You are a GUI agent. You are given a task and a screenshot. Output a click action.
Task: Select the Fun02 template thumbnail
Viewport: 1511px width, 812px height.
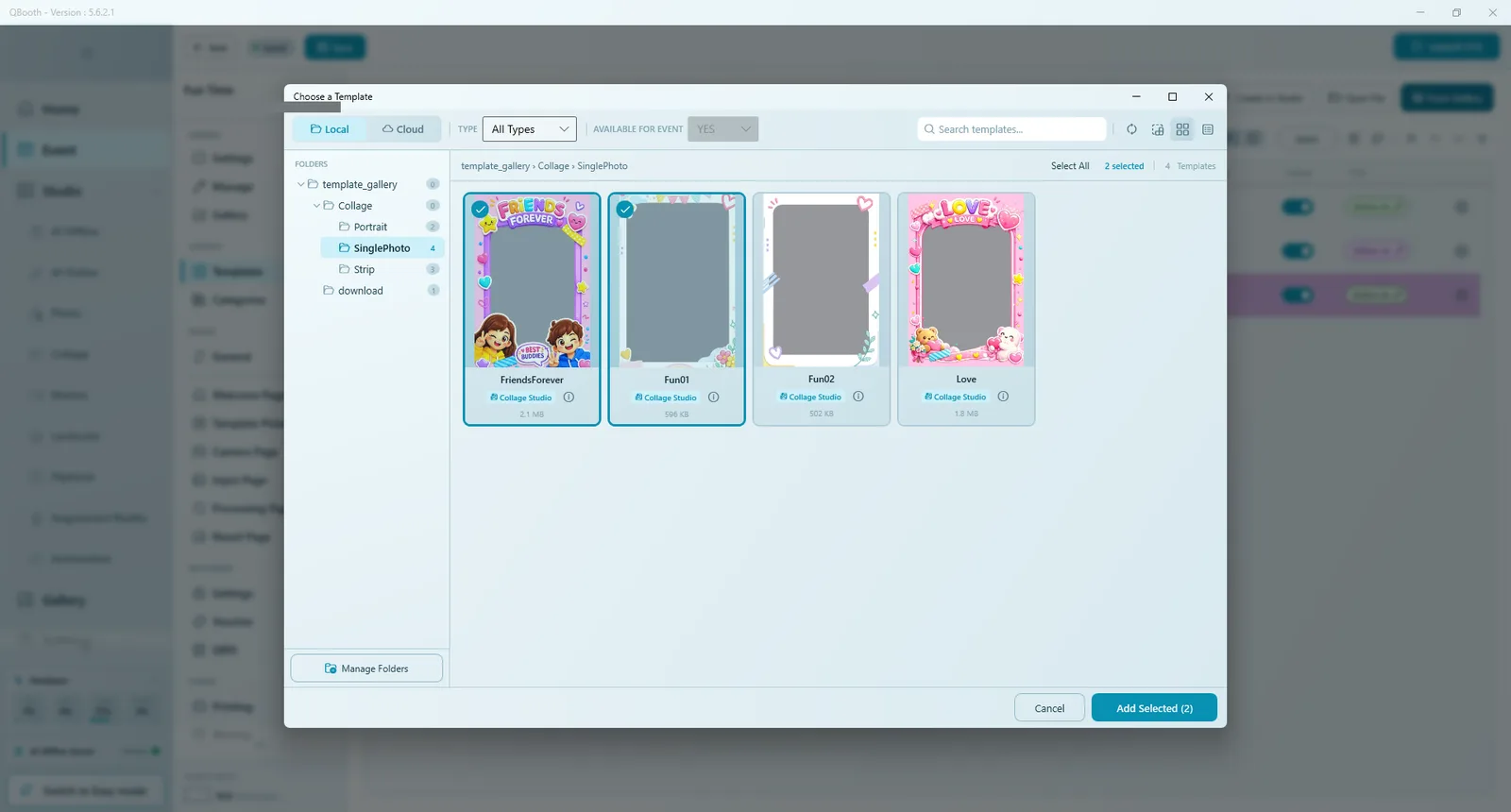[x=822, y=280]
